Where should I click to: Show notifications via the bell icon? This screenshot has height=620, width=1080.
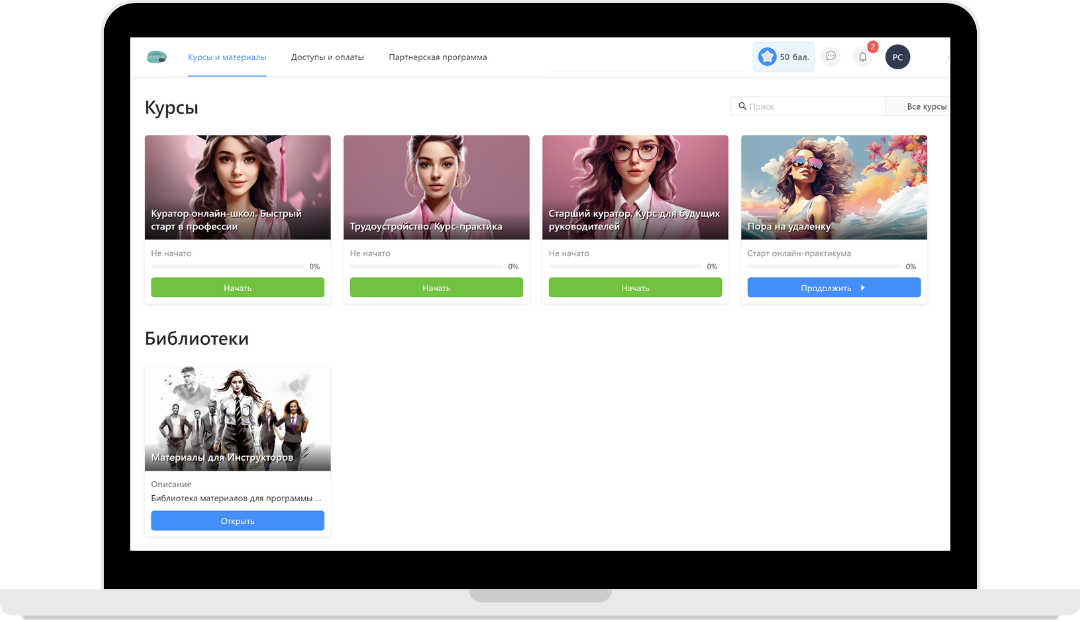pyautogui.click(x=862, y=57)
